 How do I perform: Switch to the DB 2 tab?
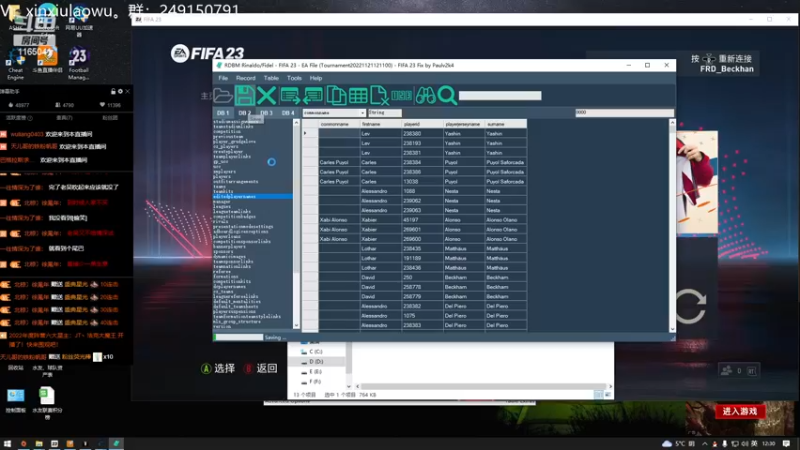[244, 113]
